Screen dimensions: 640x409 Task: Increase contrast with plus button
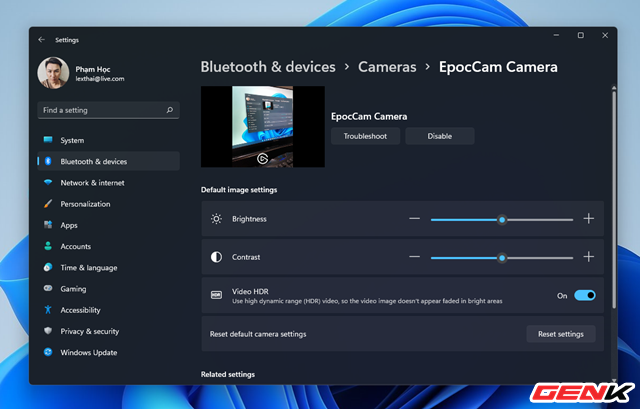[589, 257]
